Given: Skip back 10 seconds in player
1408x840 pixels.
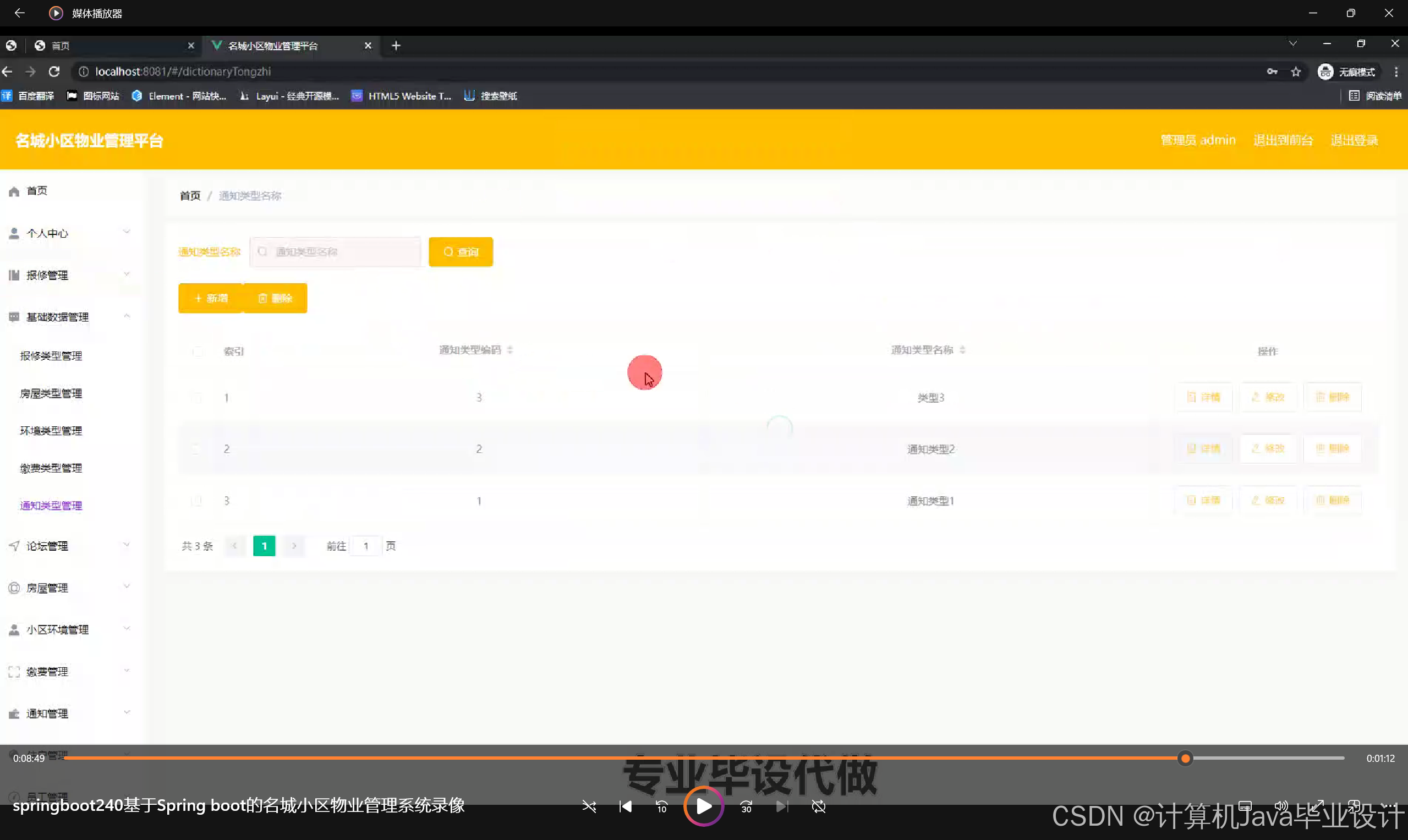Looking at the screenshot, I should pyautogui.click(x=661, y=806).
